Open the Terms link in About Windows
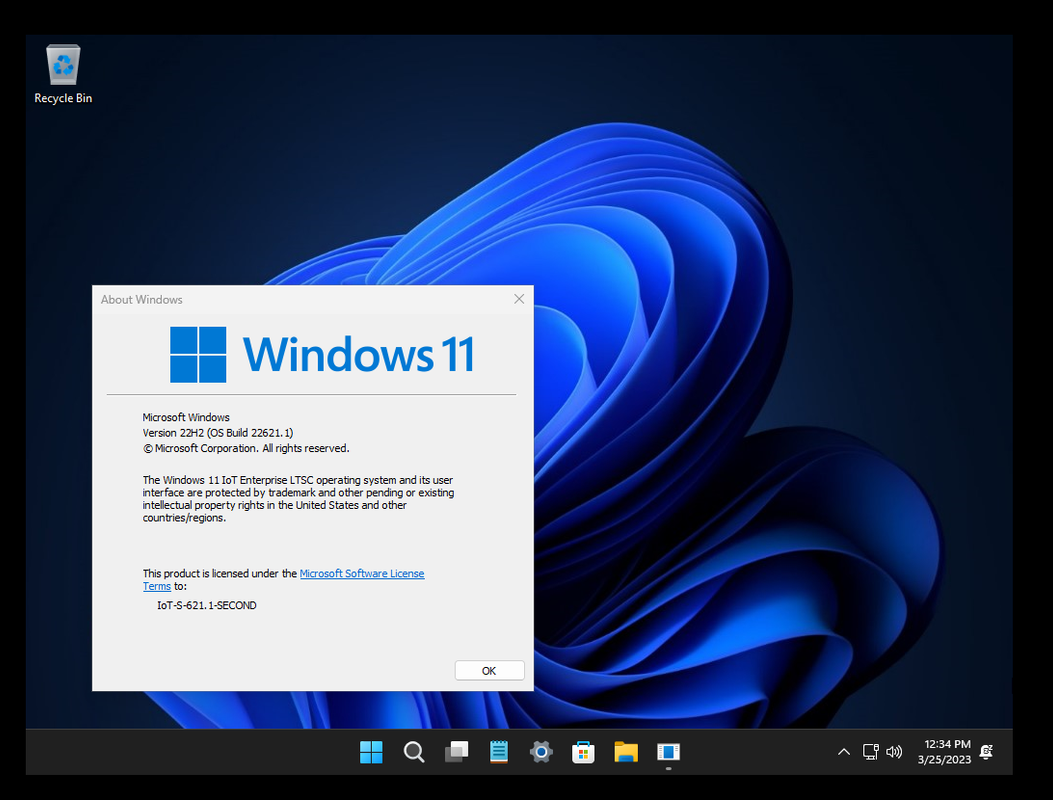This screenshot has height=800, width=1053. coord(156,586)
